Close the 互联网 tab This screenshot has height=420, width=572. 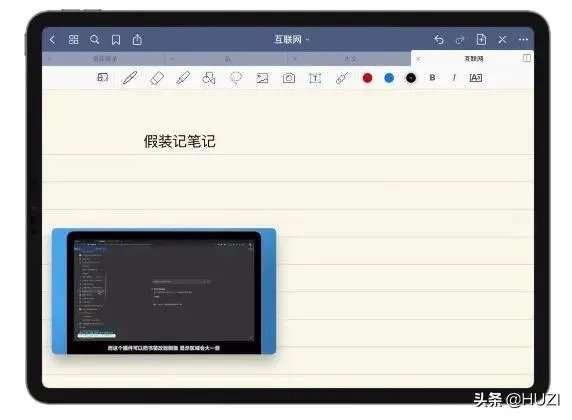click(418, 59)
